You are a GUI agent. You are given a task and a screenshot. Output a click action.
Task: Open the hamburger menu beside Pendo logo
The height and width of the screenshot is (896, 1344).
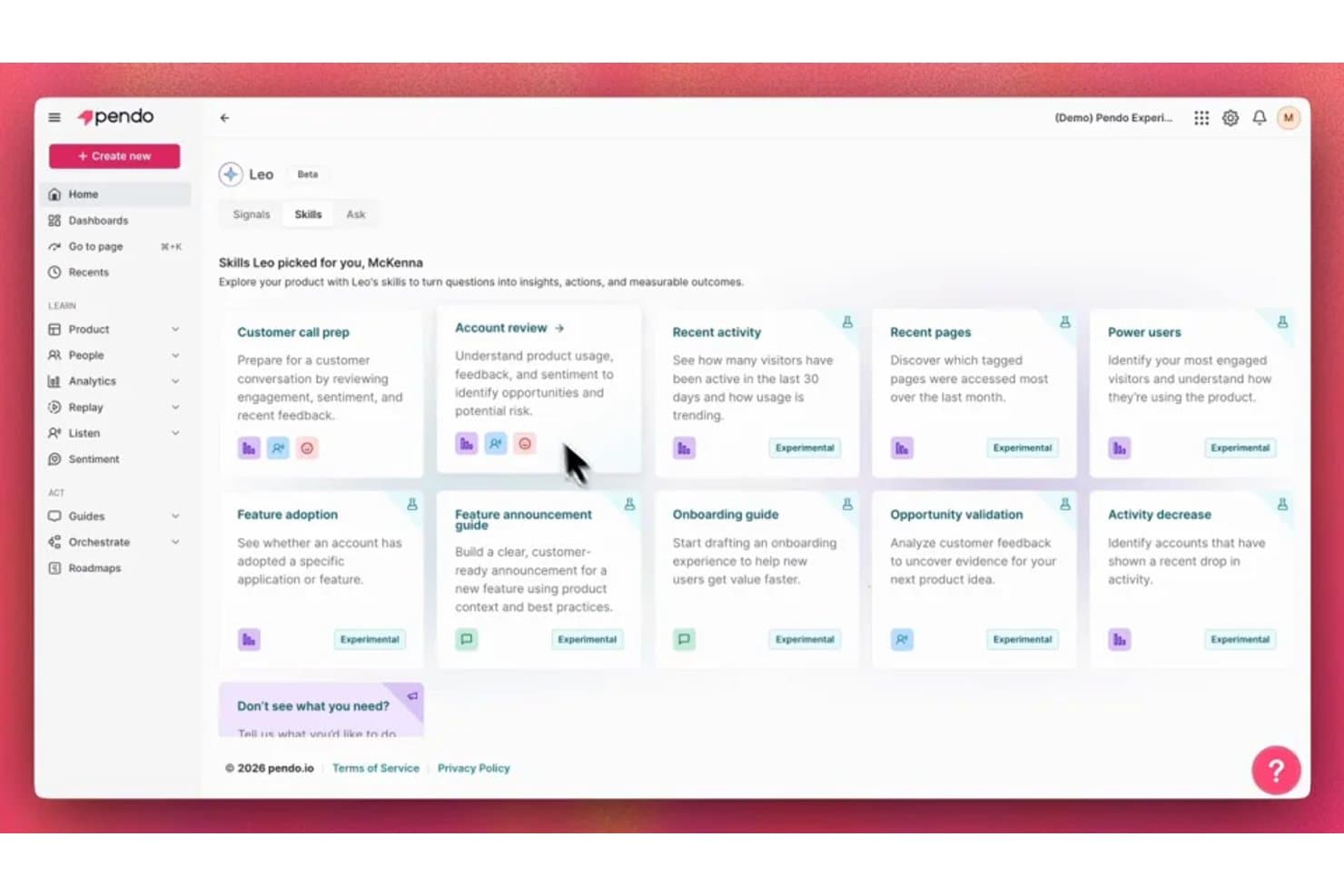pyautogui.click(x=54, y=117)
